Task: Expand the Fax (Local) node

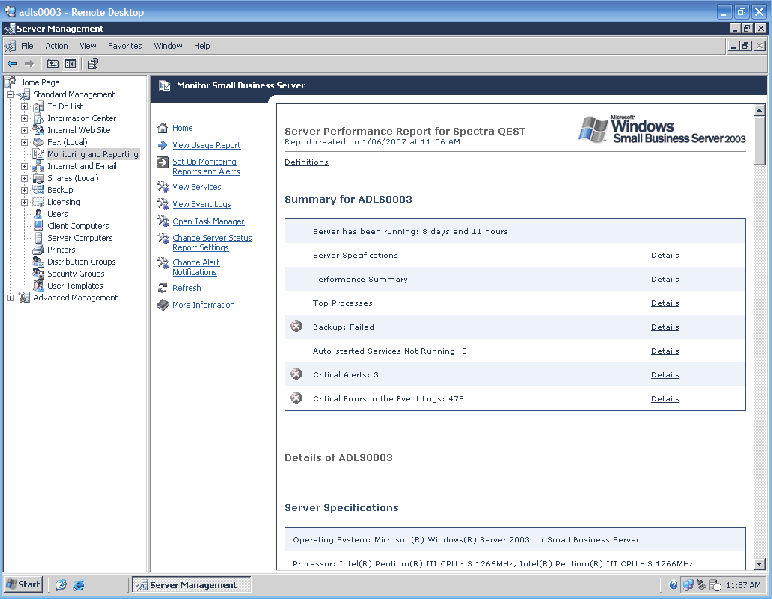Action: (x=24, y=142)
